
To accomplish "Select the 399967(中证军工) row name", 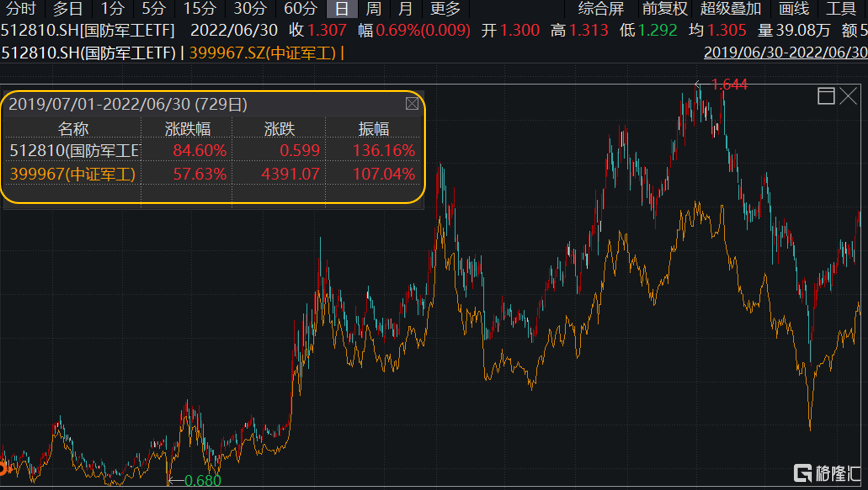I will point(73,174).
